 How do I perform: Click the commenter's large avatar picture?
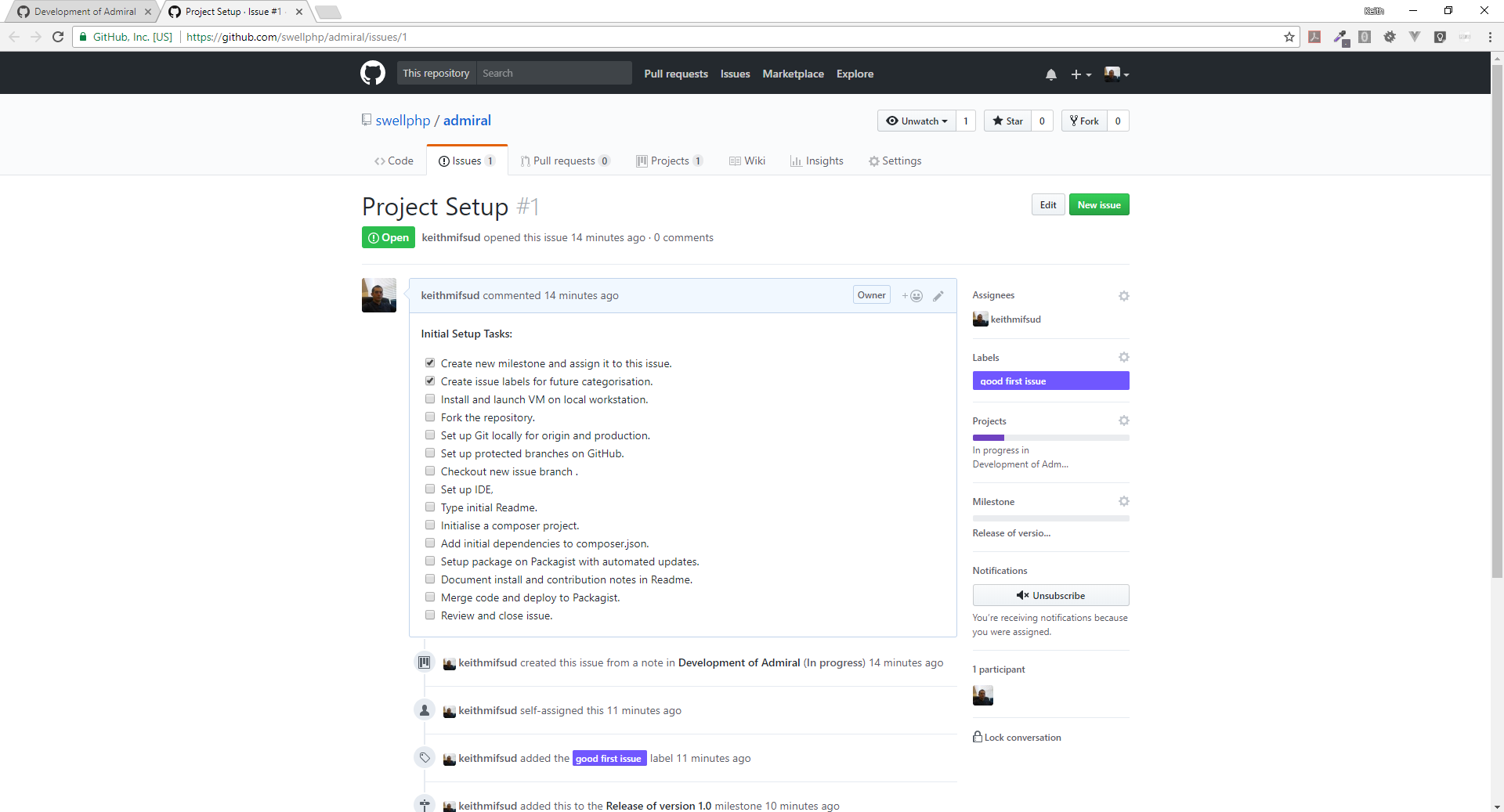coord(379,295)
